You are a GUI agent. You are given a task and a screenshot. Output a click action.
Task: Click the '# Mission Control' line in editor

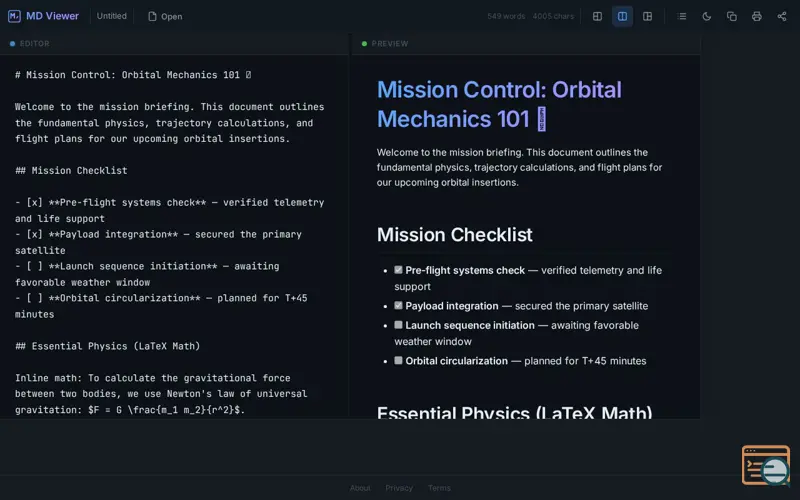tap(133, 75)
